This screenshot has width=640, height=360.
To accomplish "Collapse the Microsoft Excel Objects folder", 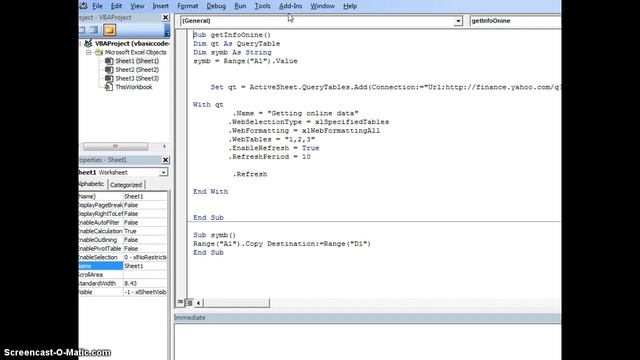I will (88, 52).
